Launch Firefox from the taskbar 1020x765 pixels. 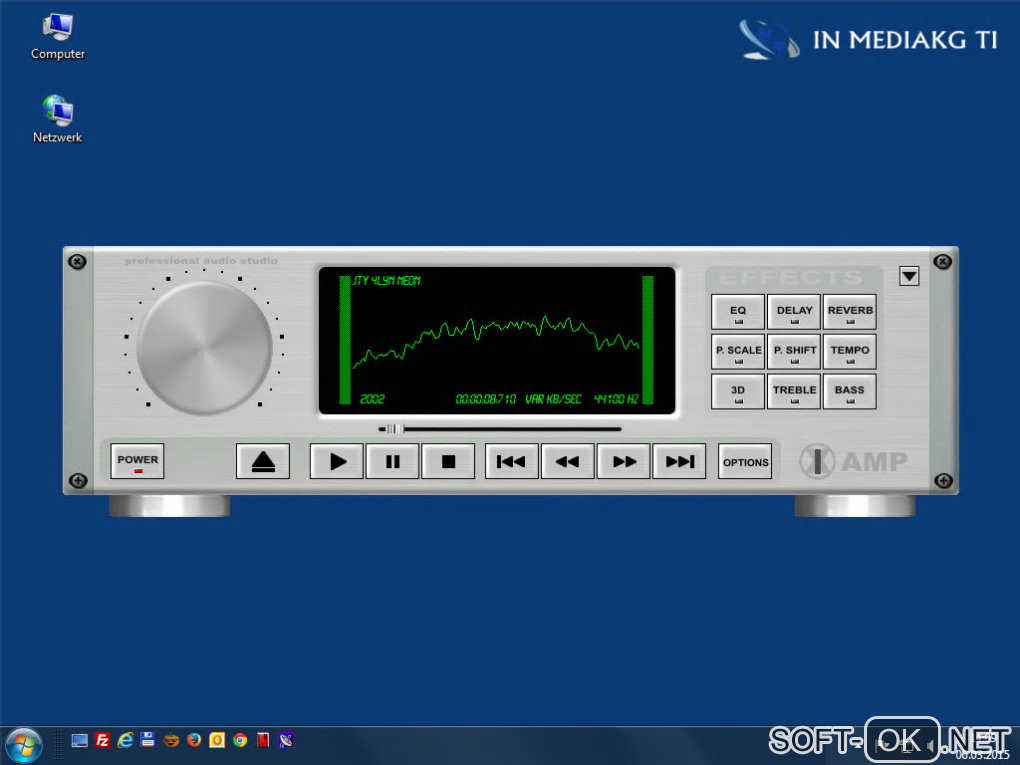point(194,740)
